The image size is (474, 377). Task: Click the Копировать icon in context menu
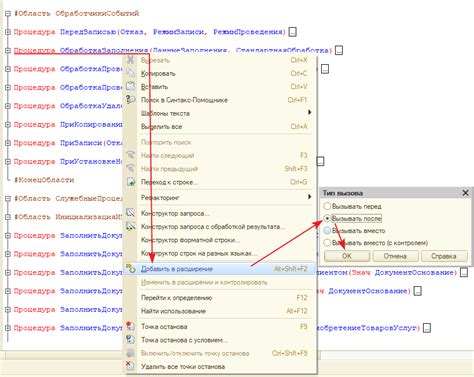(131, 73)
